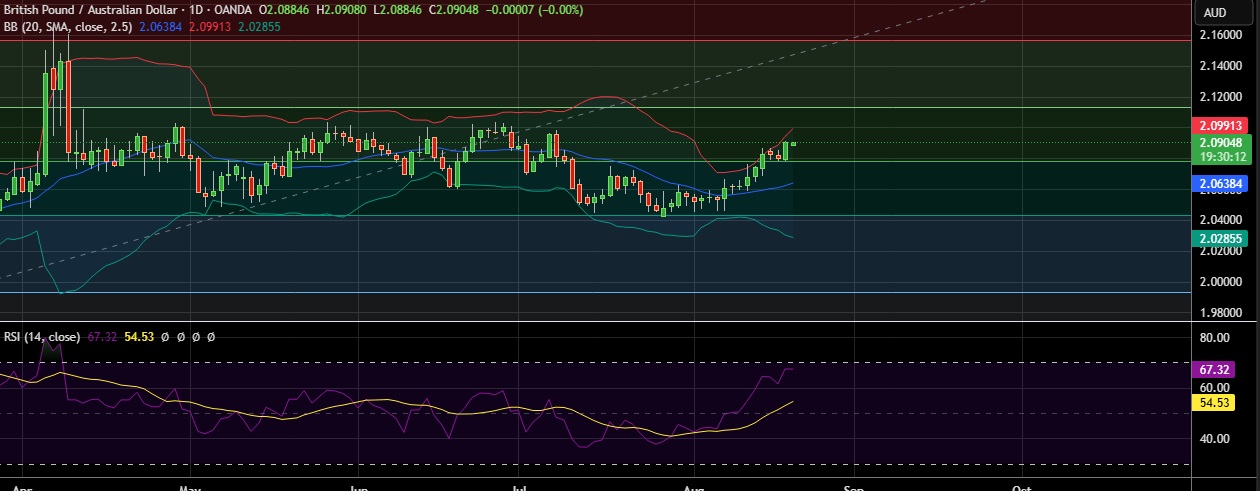Image resolution: width=1260 pixels, height=491 pixels.
Task: Click the 60.00 label on RSI scale
Action: [1214, 387]
